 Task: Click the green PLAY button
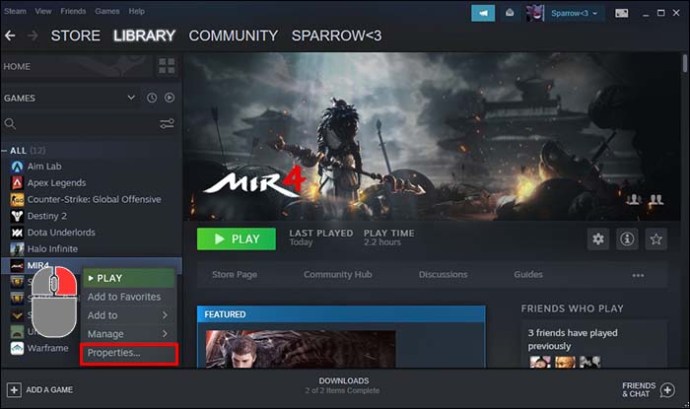click(236, 239)
